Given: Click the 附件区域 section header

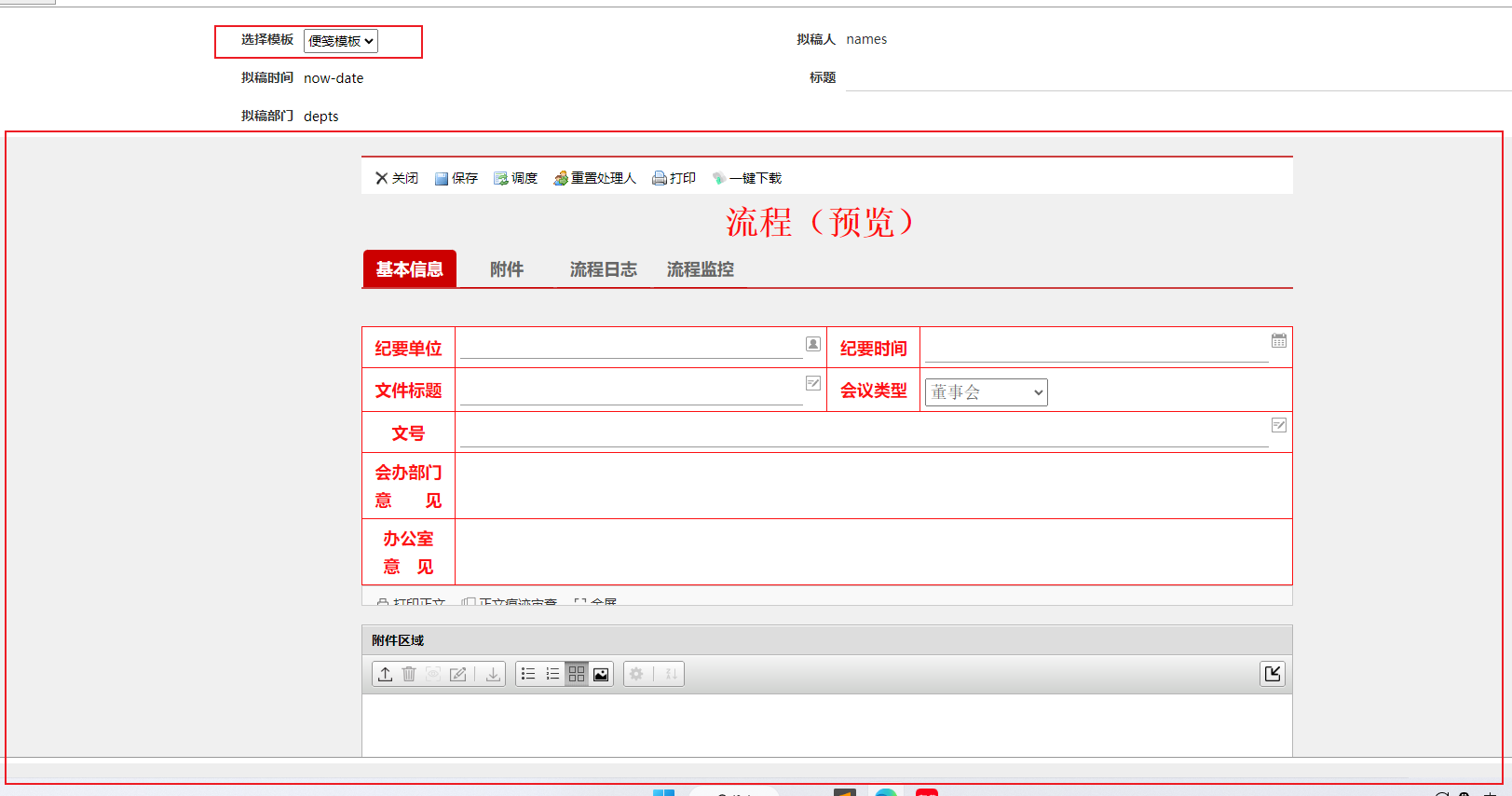Looking at the screenshot, I should tap(827, 640).
